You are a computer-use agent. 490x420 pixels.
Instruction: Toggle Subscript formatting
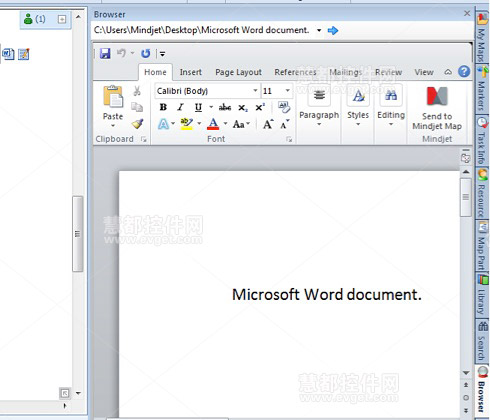tap(243, 108)
